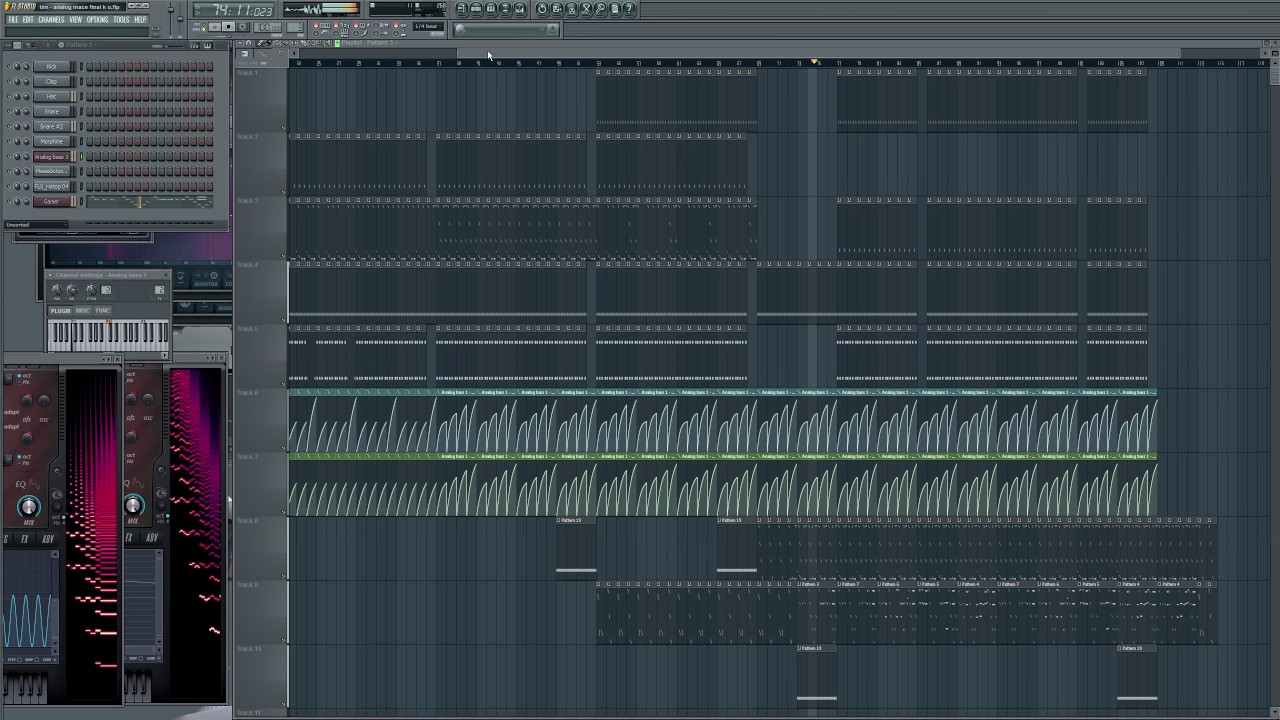This screenshot has height=720, width=1280.
Task: Open the TOOLS menu
Action: click(x=121, y=19)
